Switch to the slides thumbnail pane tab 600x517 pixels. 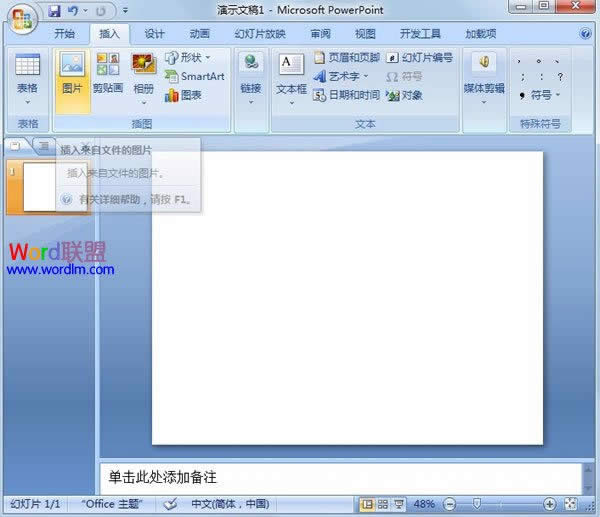tap(15, 145)
